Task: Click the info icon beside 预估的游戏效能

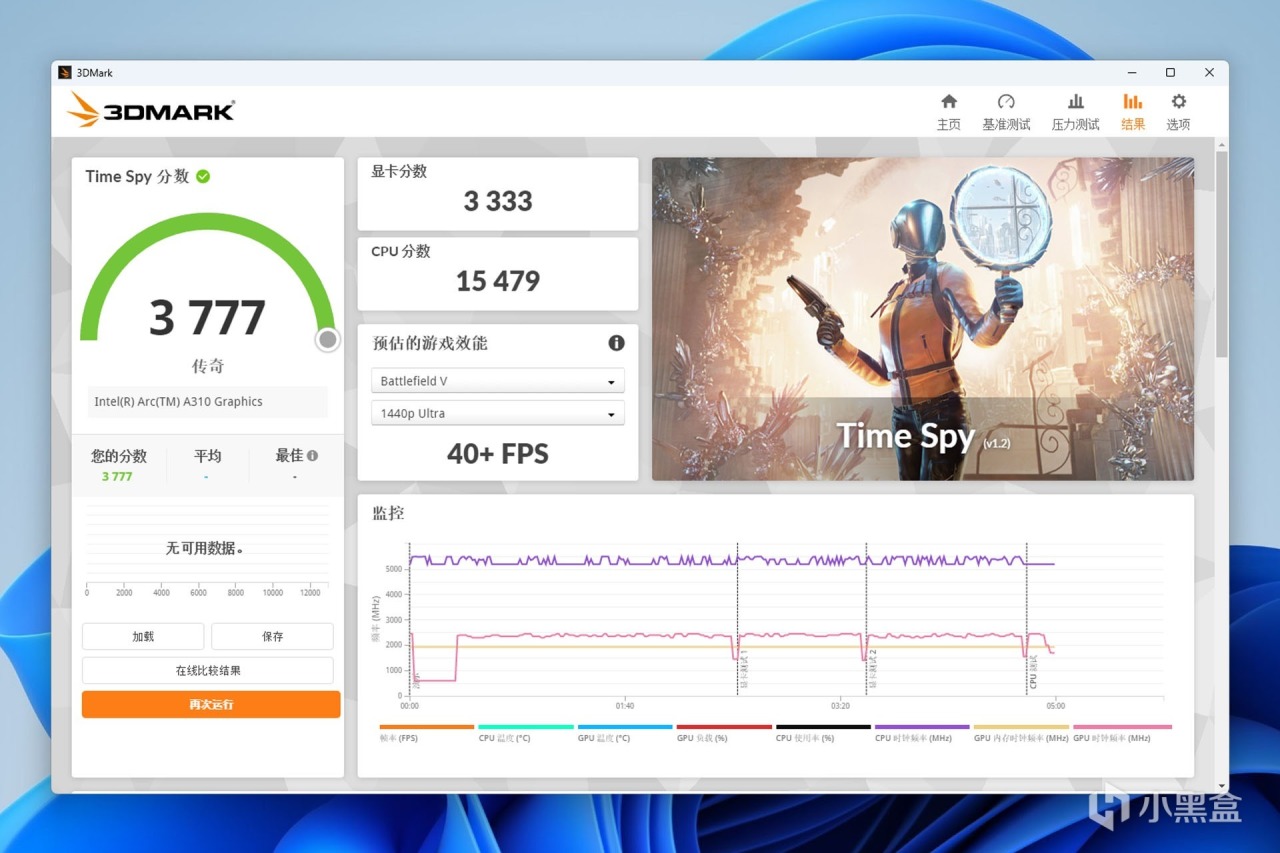Action: pyautogui.click(x=616, y=343)
